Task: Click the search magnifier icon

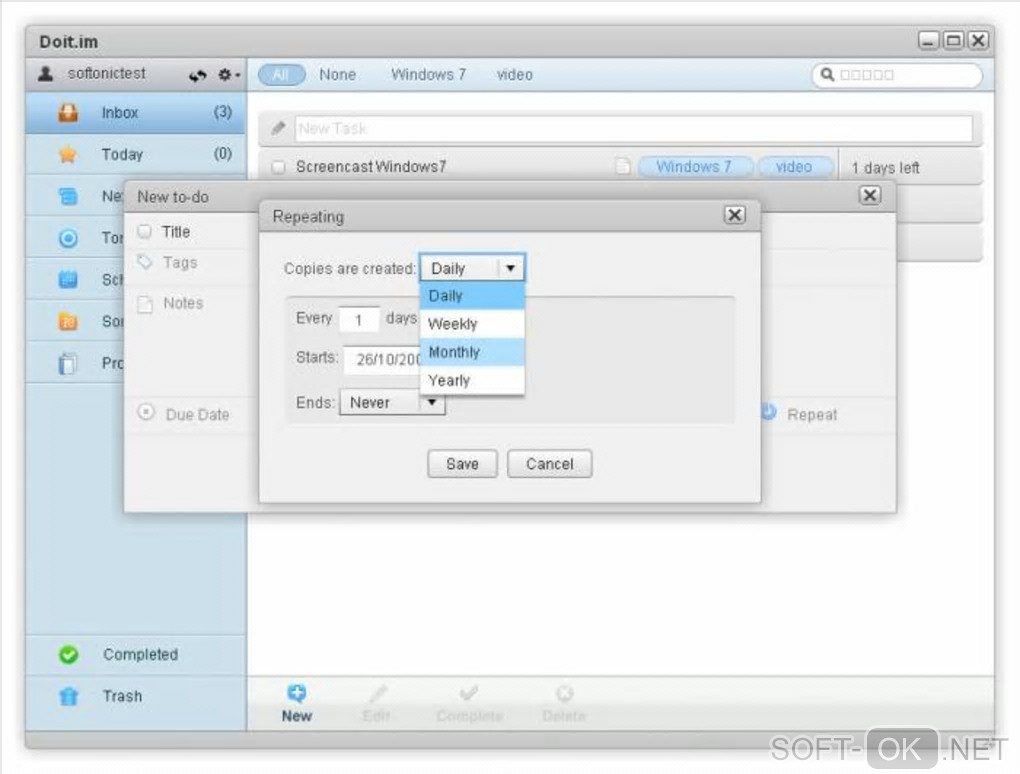Action: [x=827, y=75]
